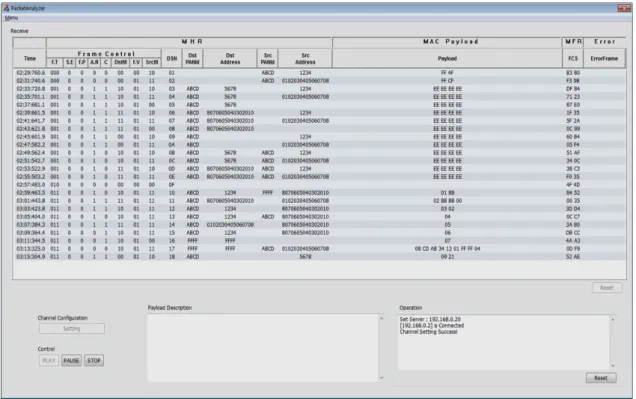Select packet row at time 02:41:641.7

pyautogui.click(x=319, y=121)
